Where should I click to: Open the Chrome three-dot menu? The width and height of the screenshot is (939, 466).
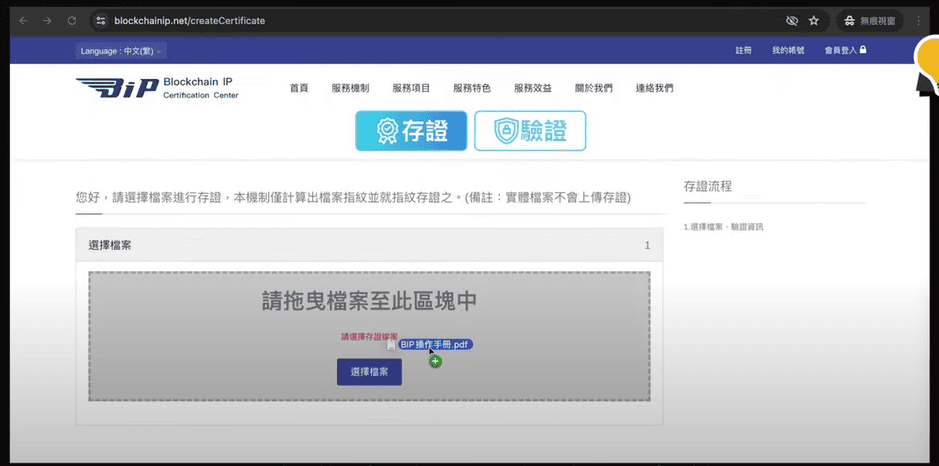pos(918,20)
